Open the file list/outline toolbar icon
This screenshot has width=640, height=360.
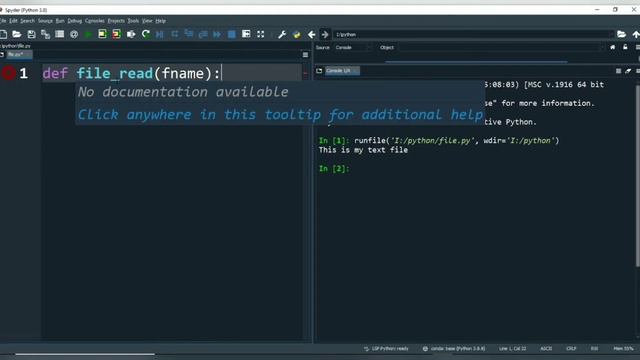pyautogui.click(x=60, y=34)
